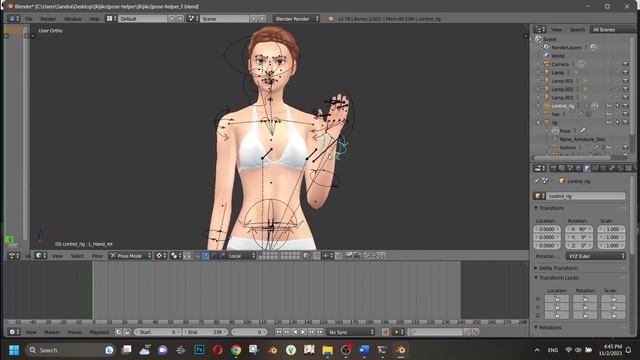Toggle the auto keyframe record button
The width and height of the screenshot is (640, 360).
pos(385,332)
